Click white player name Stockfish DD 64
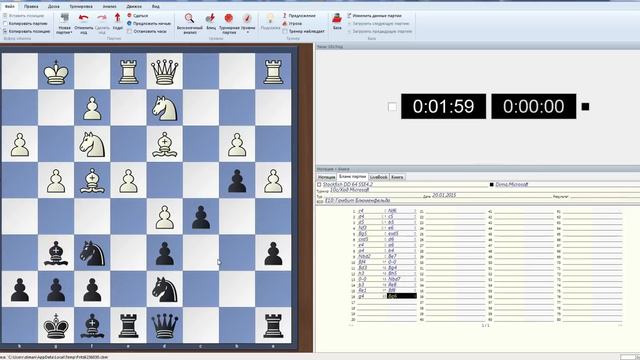Viewport: 640px width, 360px height. 348,184
